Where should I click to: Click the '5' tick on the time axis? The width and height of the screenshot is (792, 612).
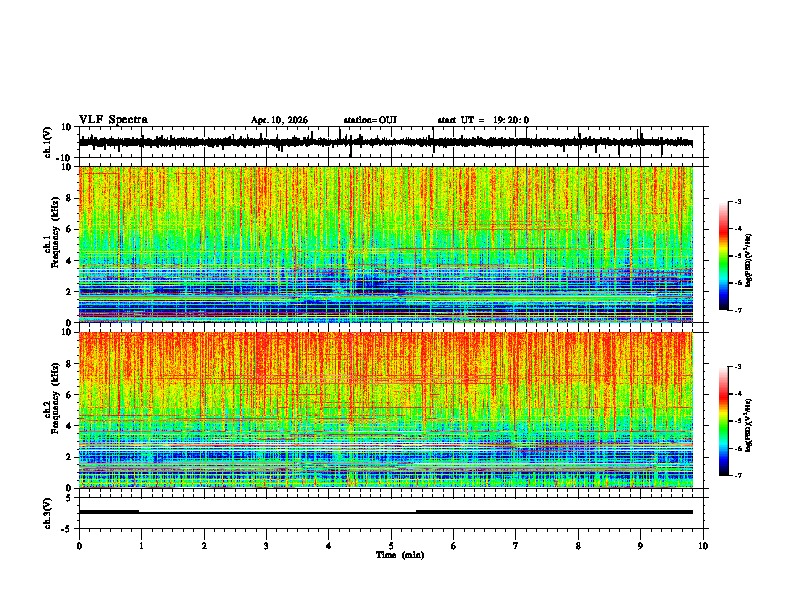[x=391, y=546]
